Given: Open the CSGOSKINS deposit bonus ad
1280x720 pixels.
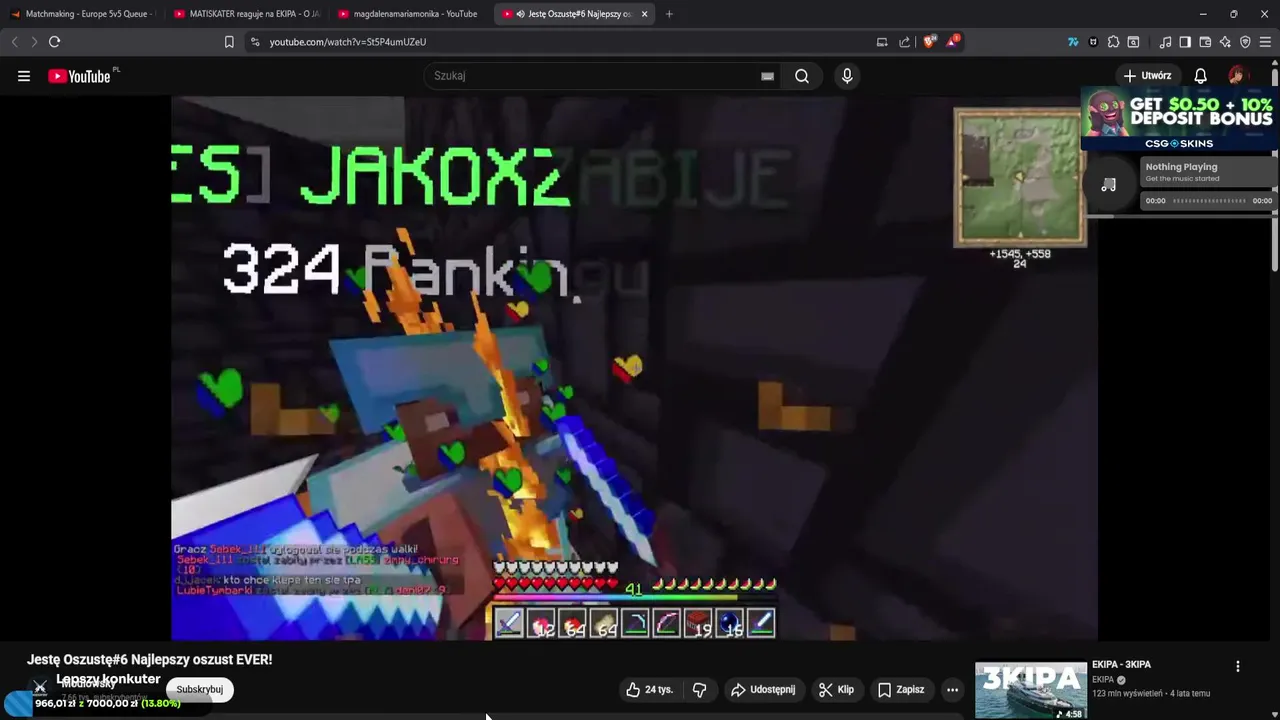Looking at the screenshot, I should tap(1179, 120).
